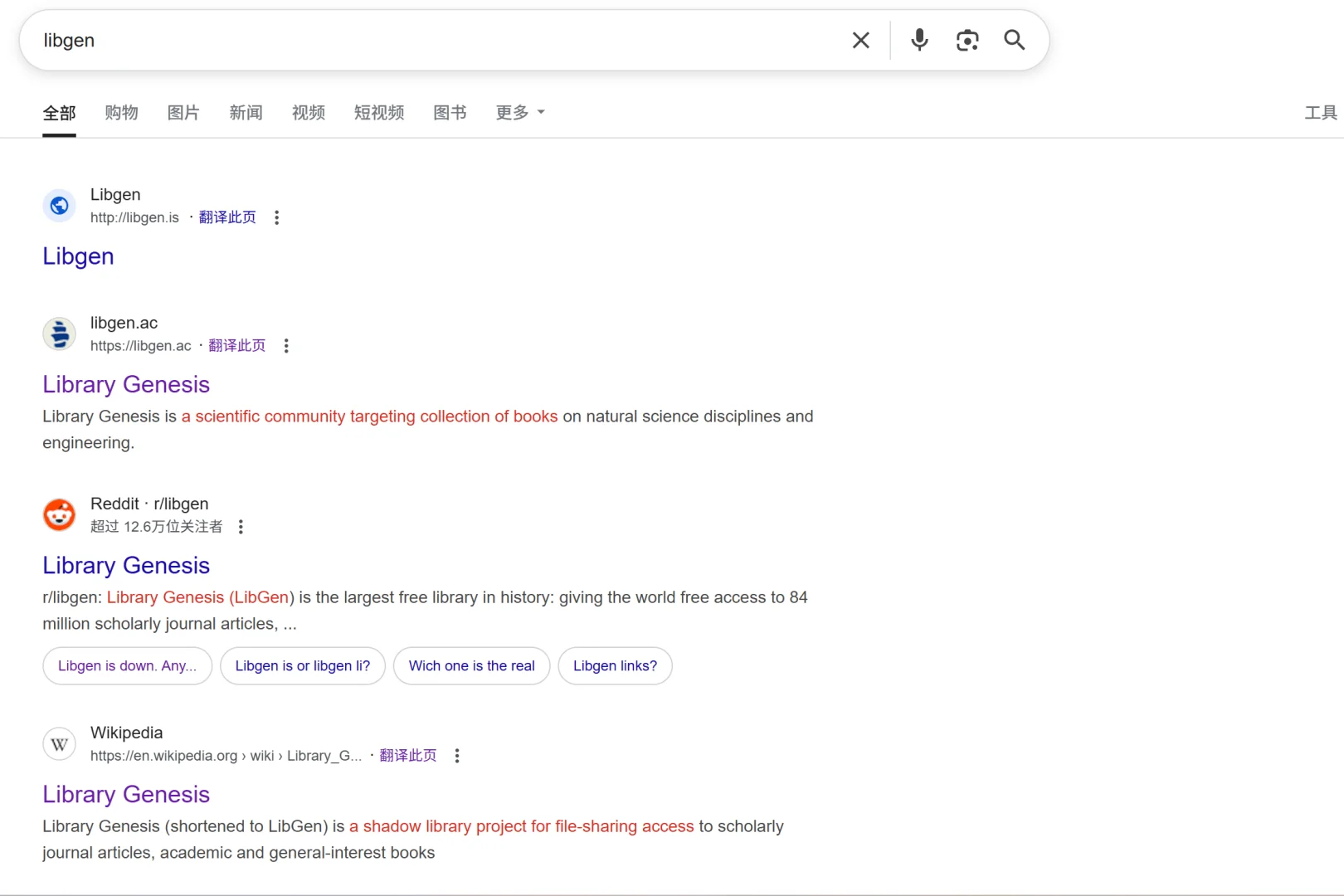Click the http://libgen.is URL text
The height and width of the screenshot is (896, 1344).
134,217
